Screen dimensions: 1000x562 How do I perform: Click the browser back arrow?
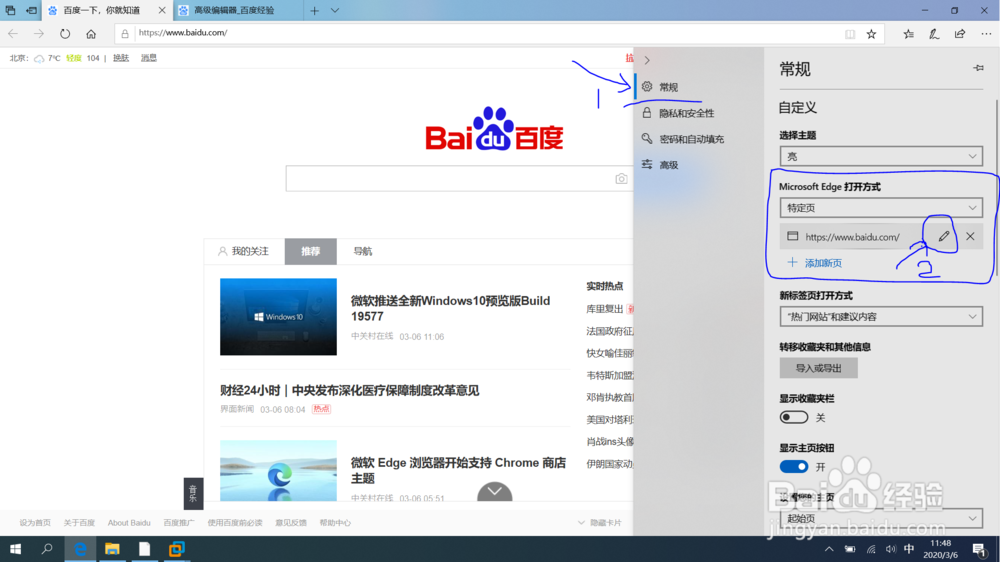point(13,34)
